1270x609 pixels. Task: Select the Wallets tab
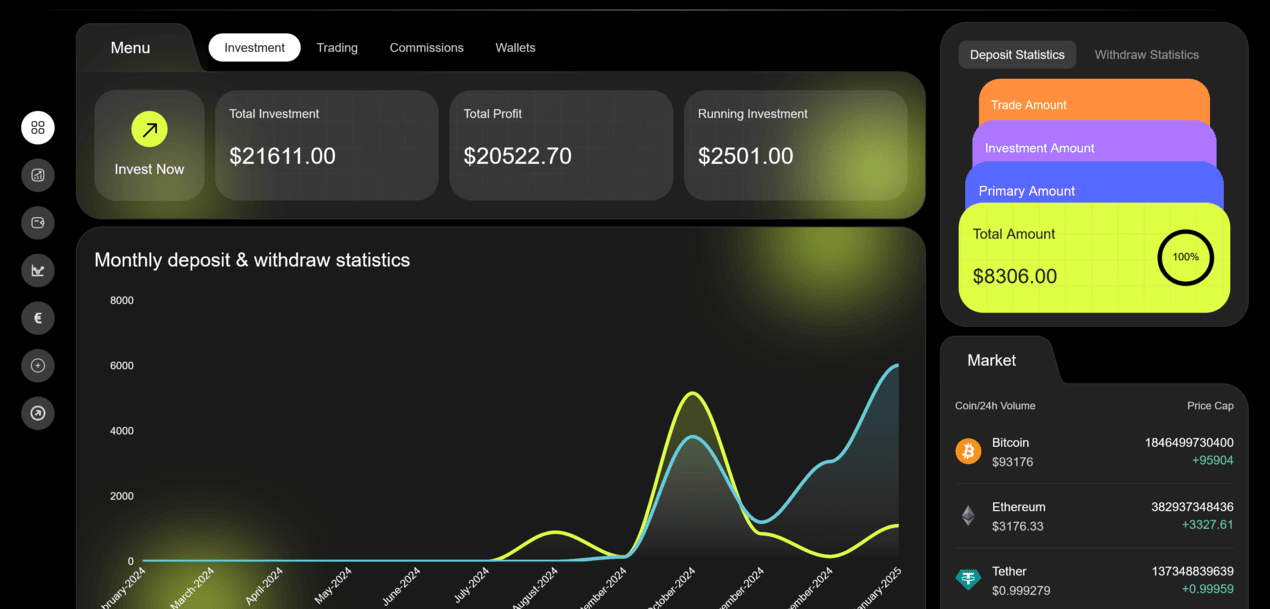(x=515, y=48)
